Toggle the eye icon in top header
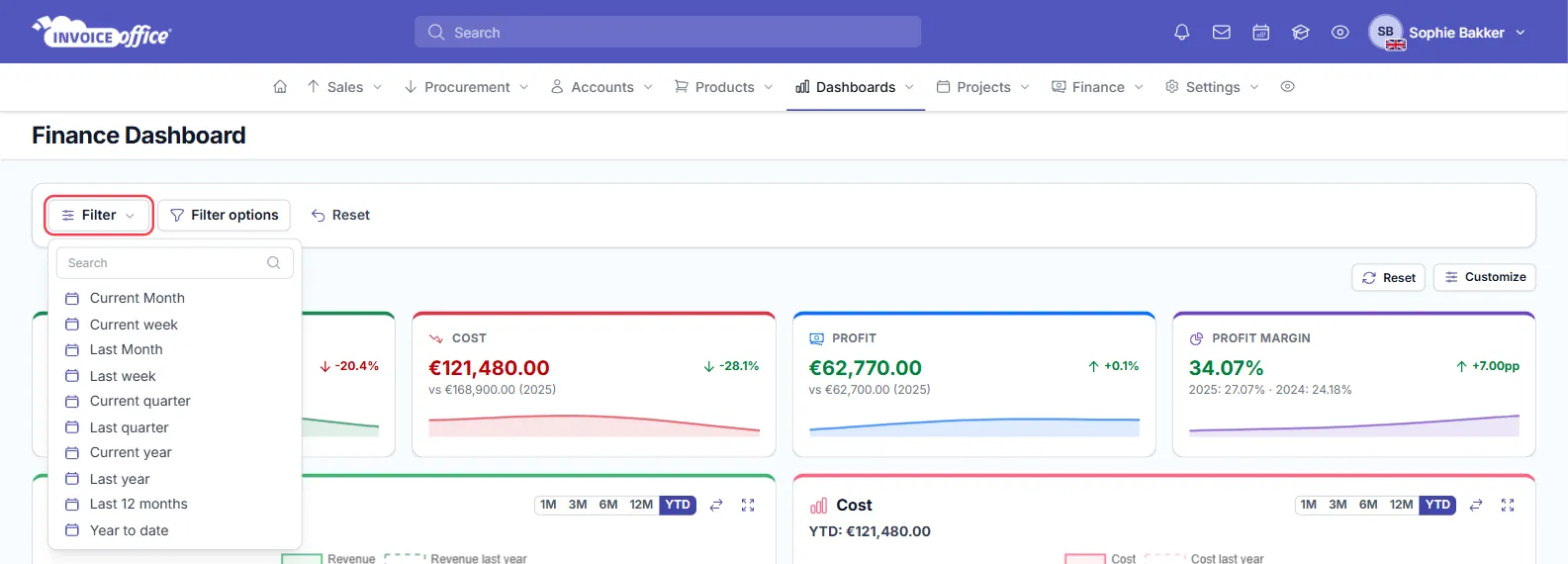 (1340, 33)
